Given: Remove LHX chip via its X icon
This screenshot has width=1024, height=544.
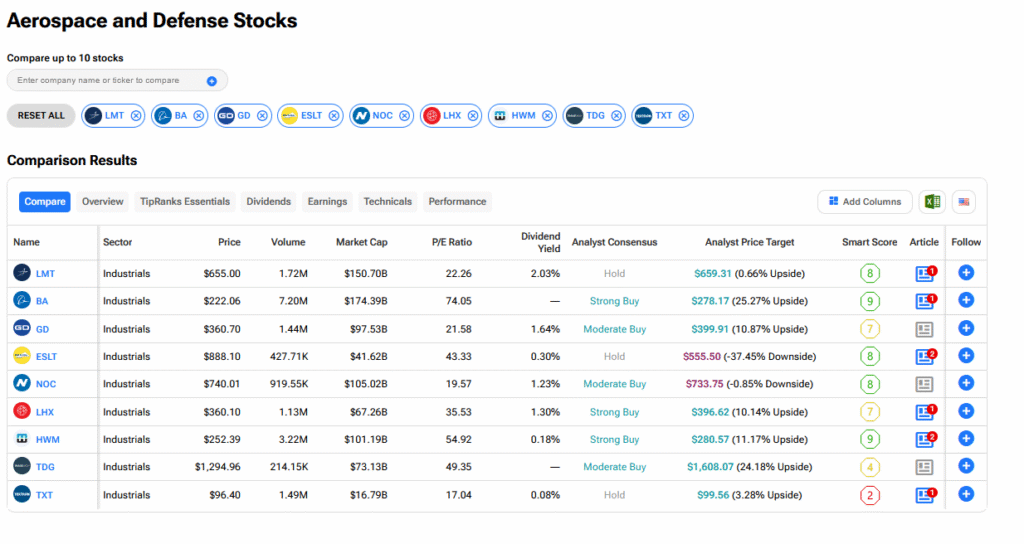Looking at the screenshot, I should pyautogui.click(x=473, y=116).
